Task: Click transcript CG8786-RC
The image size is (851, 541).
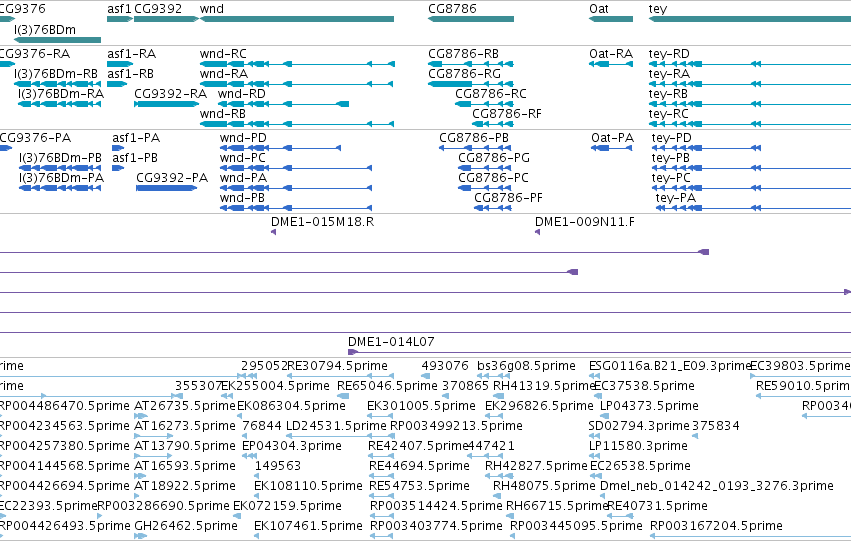Action: tap(484, 104)
